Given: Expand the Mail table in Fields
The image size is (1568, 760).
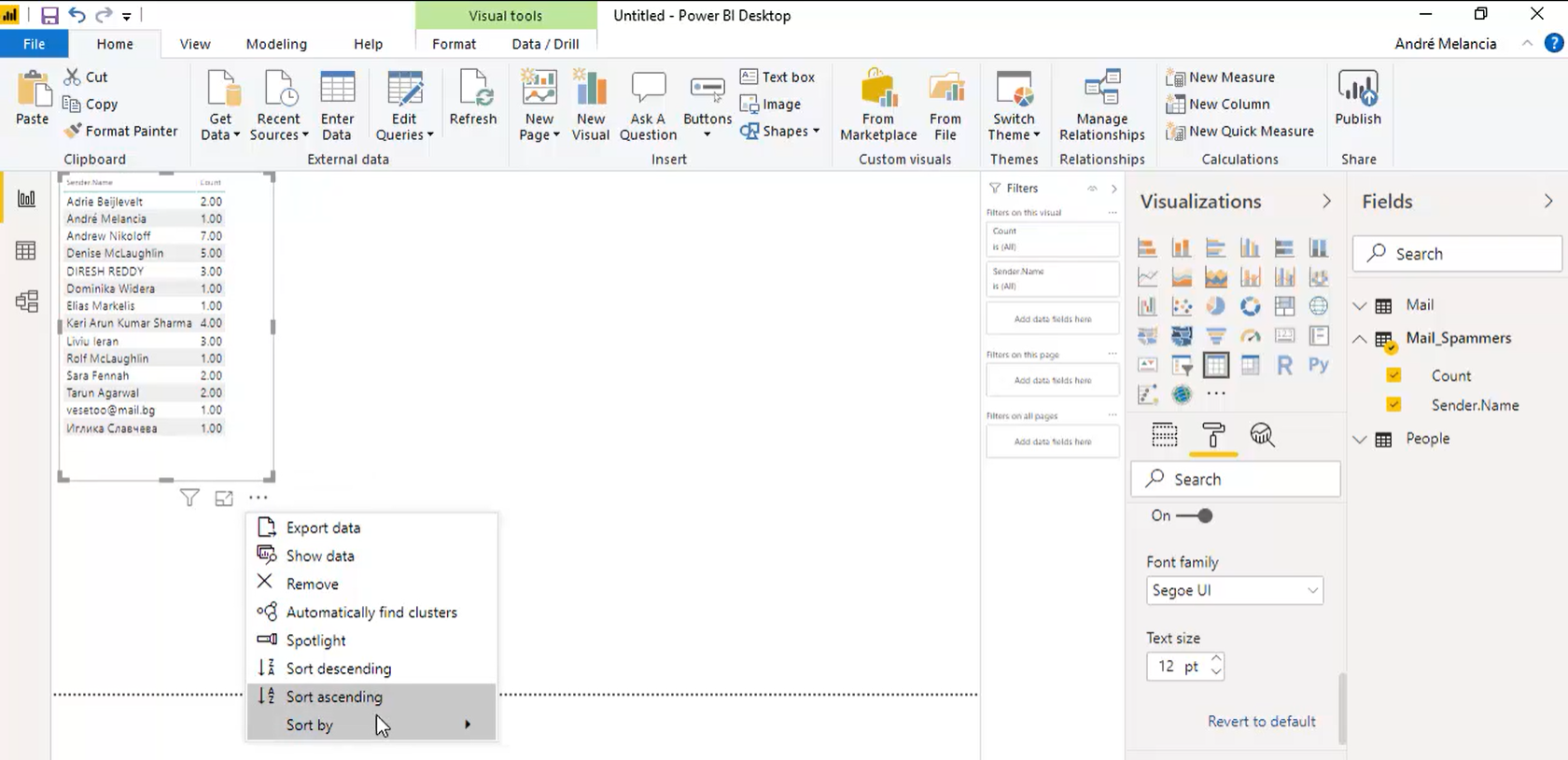Looking at the screenshot, I should [x=1360, y=305].
